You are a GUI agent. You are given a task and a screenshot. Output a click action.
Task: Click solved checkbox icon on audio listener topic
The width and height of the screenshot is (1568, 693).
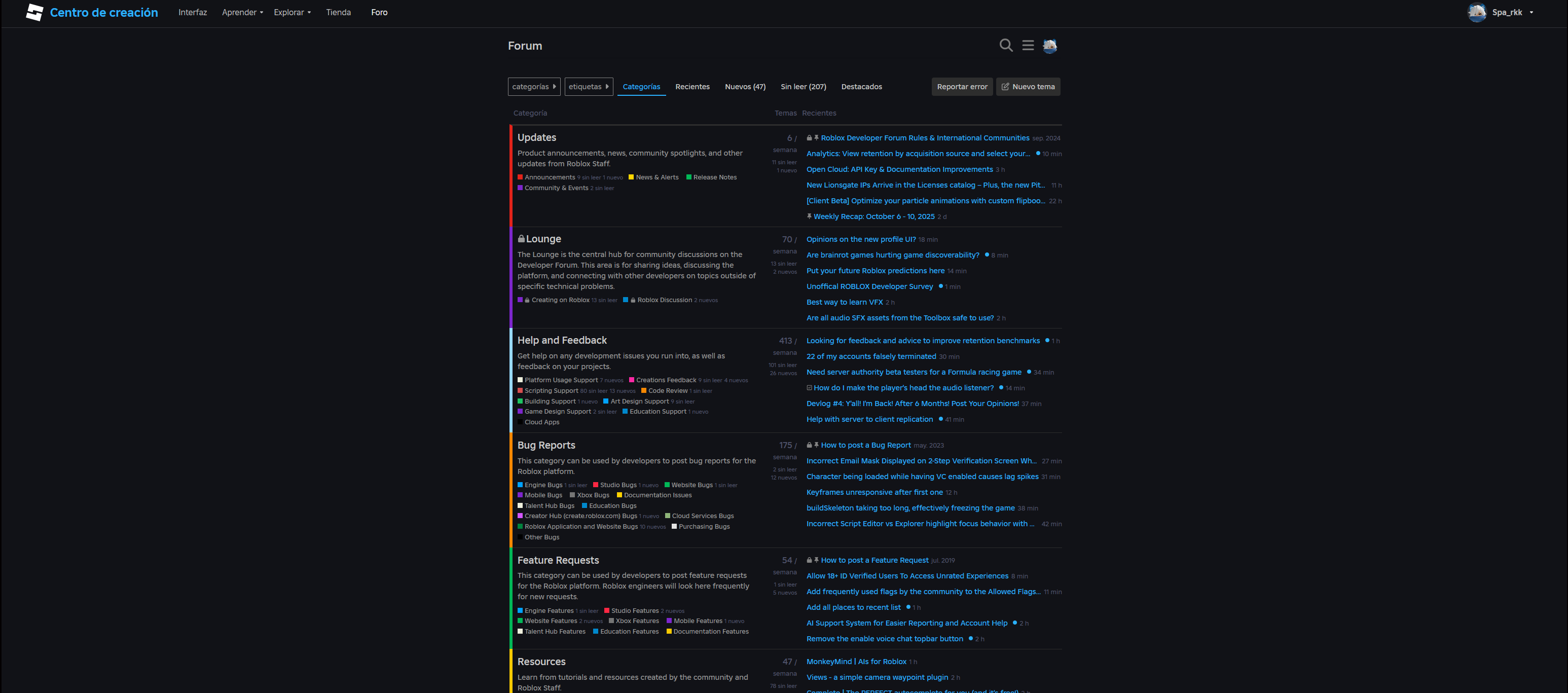[809, 388]
